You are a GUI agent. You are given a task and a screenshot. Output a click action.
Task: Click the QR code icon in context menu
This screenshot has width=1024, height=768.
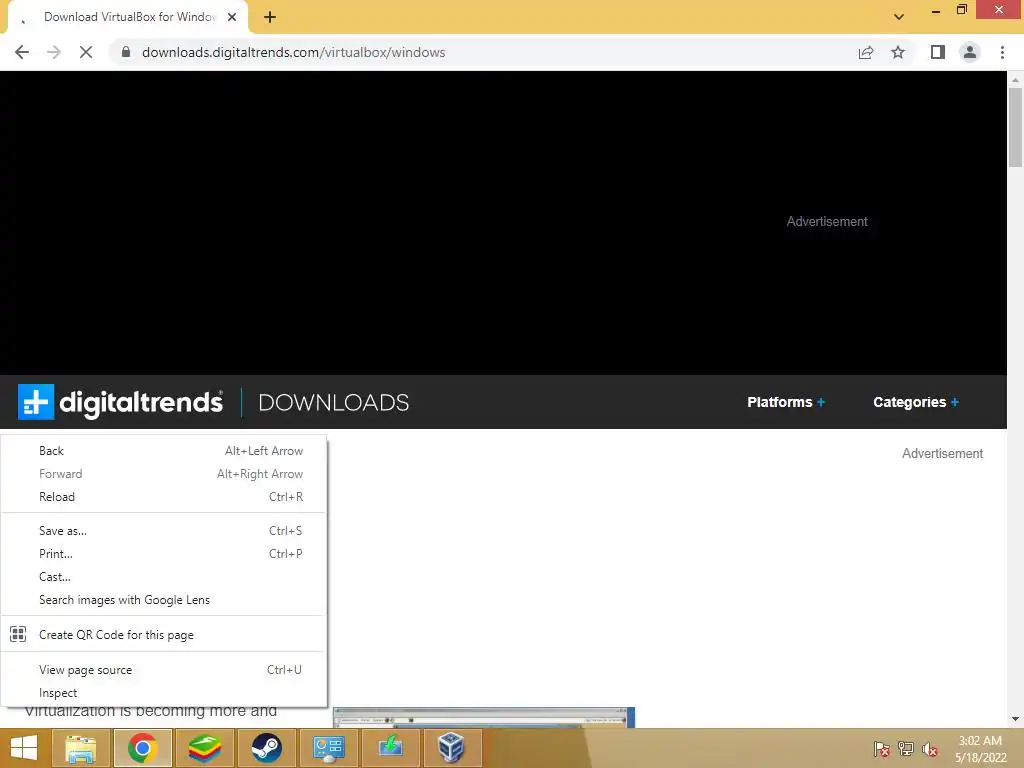tap(18, 634)
